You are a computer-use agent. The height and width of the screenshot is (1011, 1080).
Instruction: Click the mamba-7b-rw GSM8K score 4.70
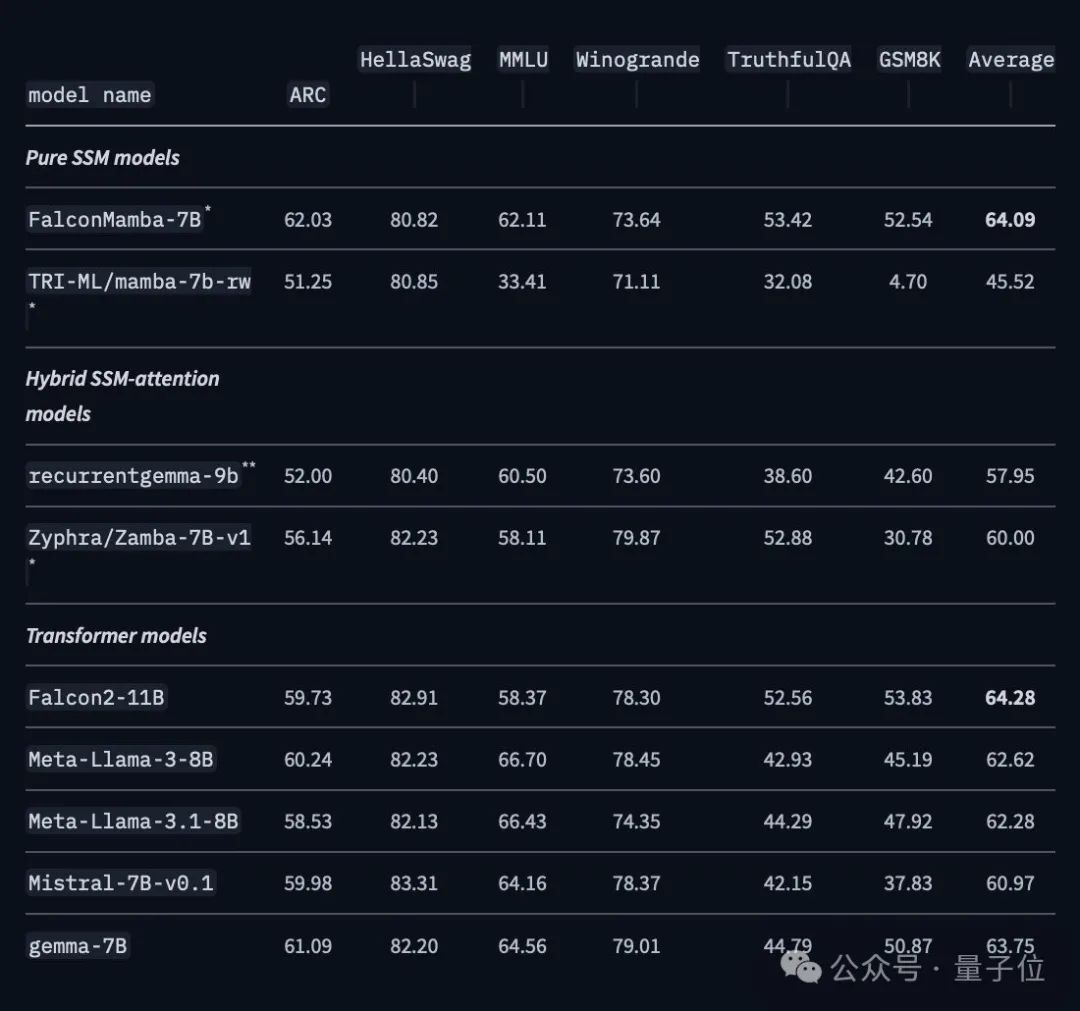908,282
